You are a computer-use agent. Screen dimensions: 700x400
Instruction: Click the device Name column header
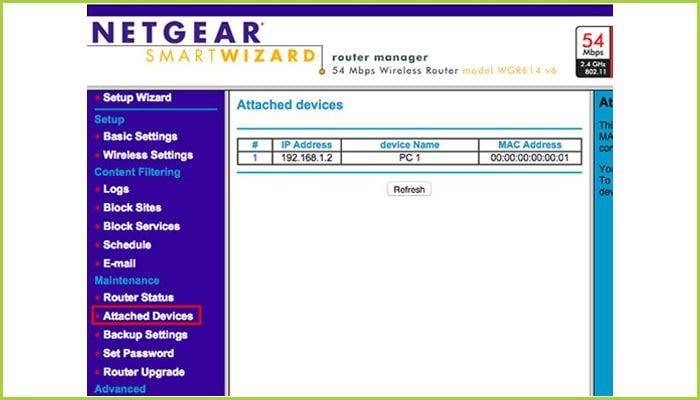pos(410,145)
